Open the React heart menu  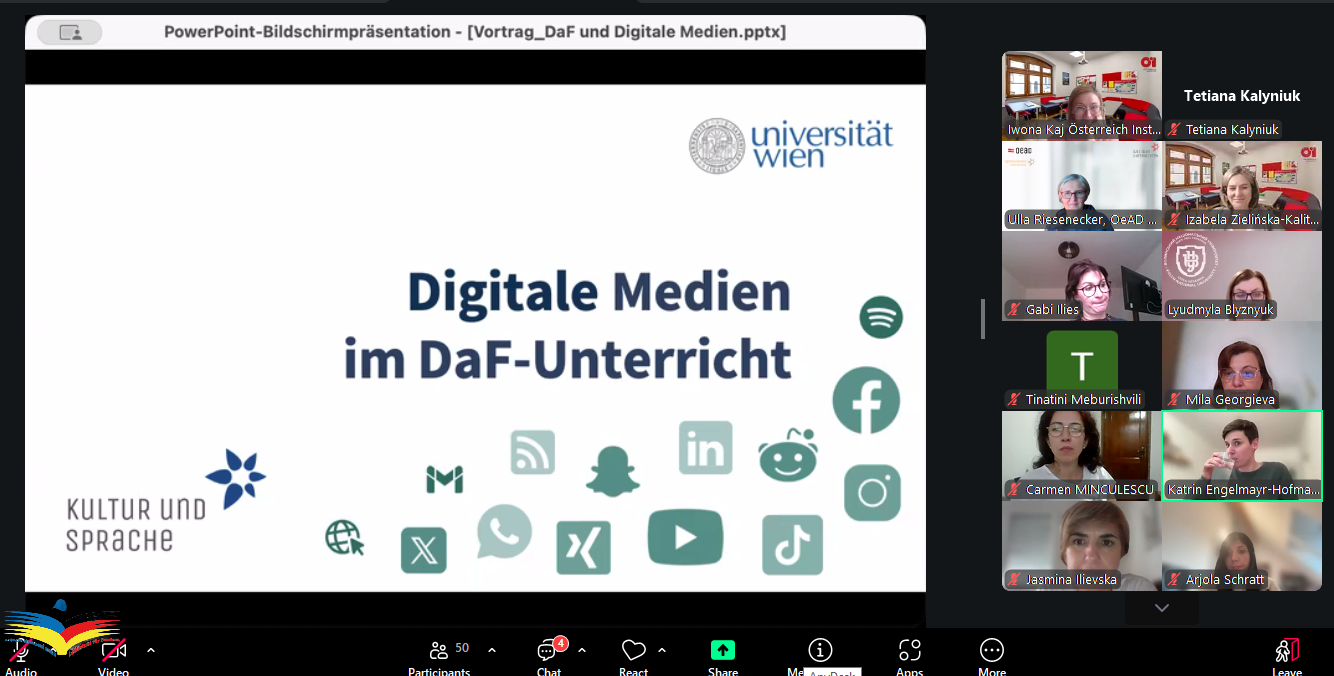pos(633,654)
